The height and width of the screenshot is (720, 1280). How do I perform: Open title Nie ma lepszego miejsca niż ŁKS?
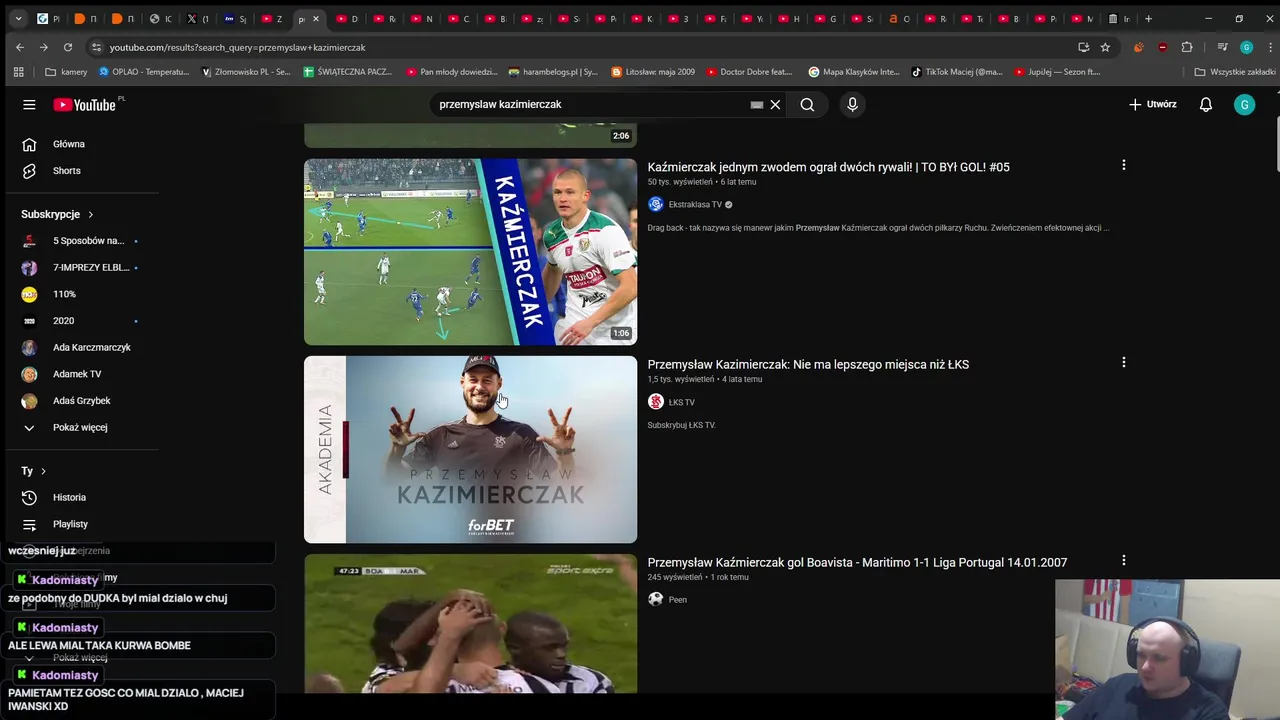click(808, 365)
